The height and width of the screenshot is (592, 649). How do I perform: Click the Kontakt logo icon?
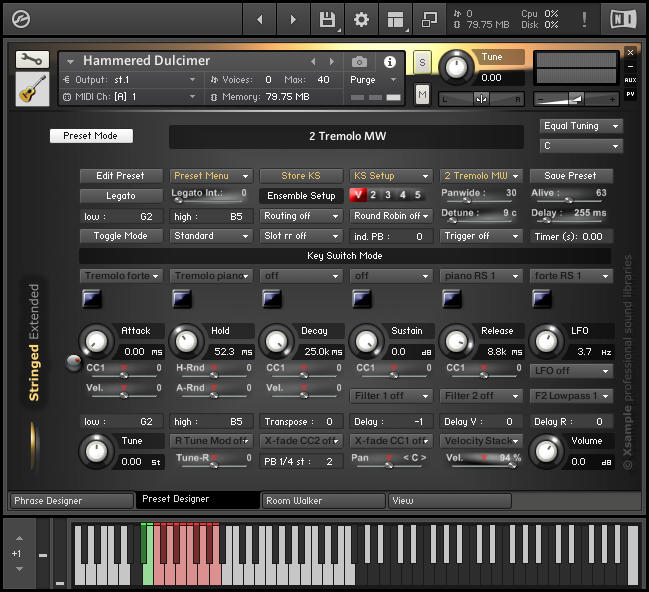click(x=21, y=19)
